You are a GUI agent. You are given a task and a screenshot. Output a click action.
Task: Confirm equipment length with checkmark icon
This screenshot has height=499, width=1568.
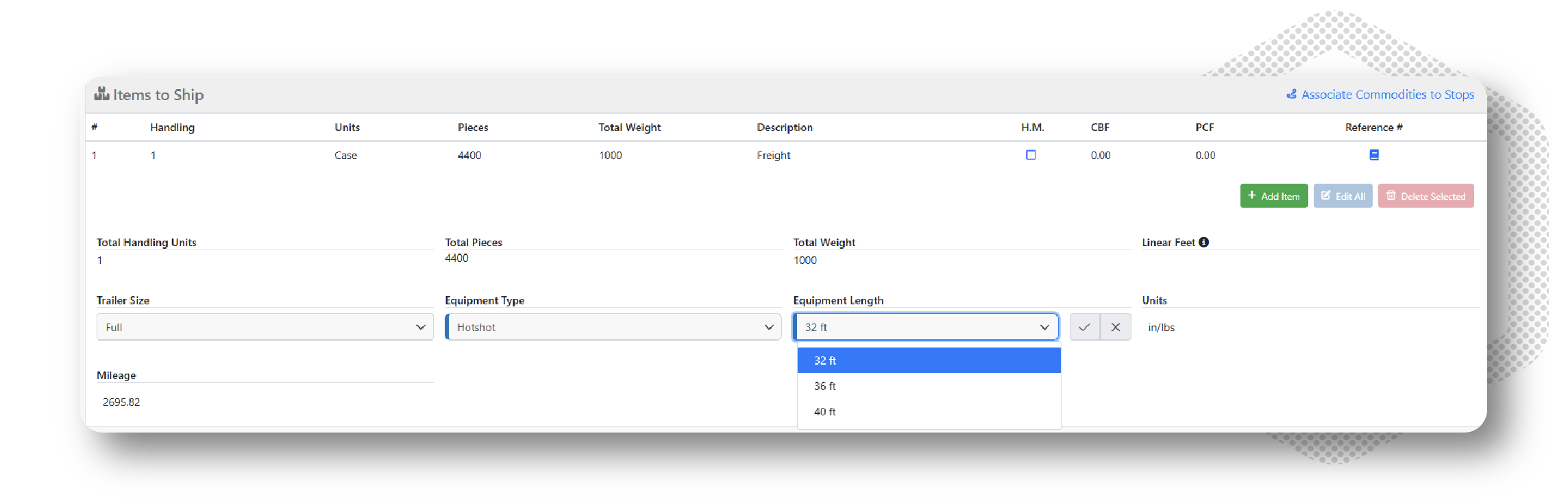(x=1084, y=327)
